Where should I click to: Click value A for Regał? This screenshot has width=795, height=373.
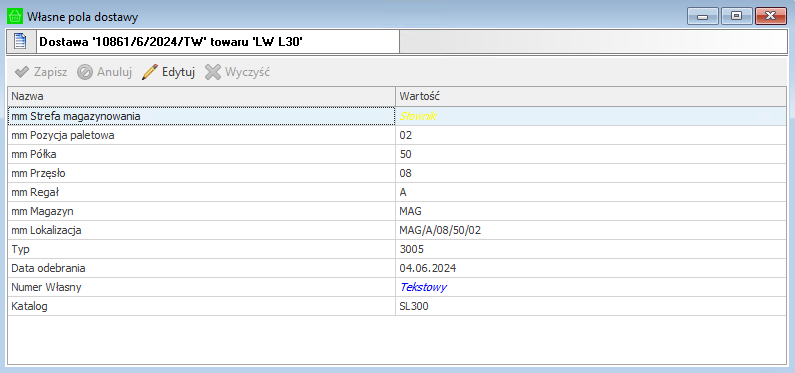coord(591,193)
